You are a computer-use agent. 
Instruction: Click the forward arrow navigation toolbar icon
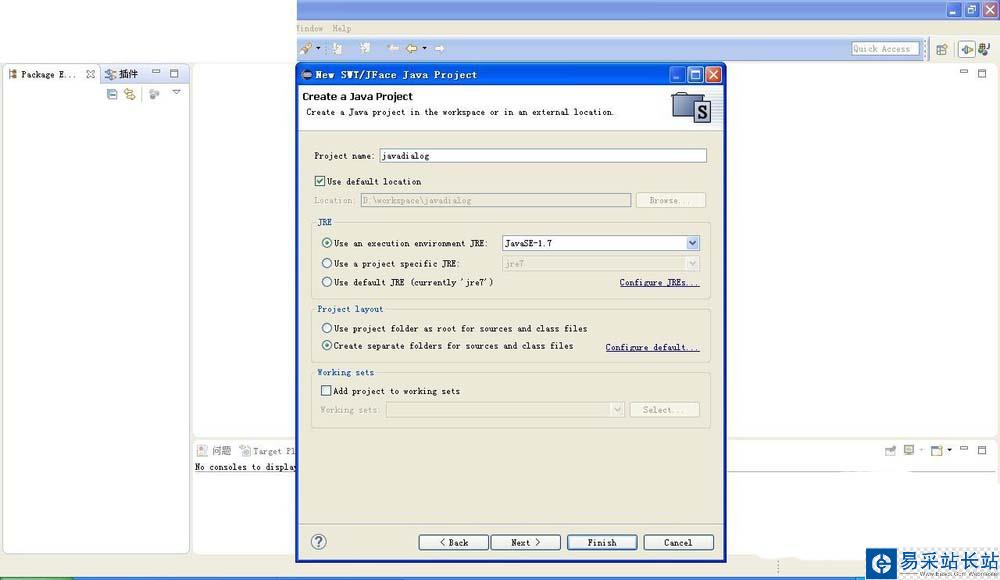(439, 48)
